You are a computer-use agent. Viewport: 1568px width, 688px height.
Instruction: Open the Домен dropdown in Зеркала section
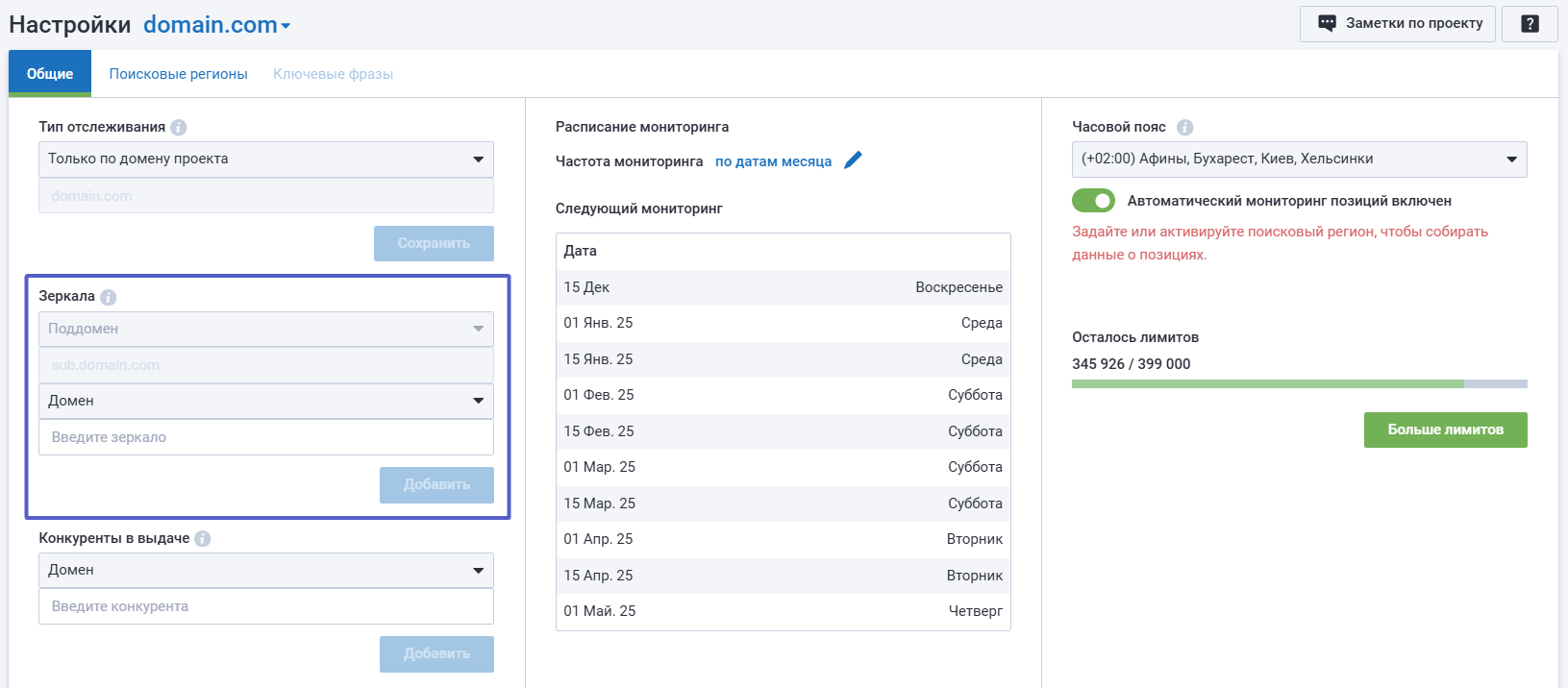[x=266, y=402]
